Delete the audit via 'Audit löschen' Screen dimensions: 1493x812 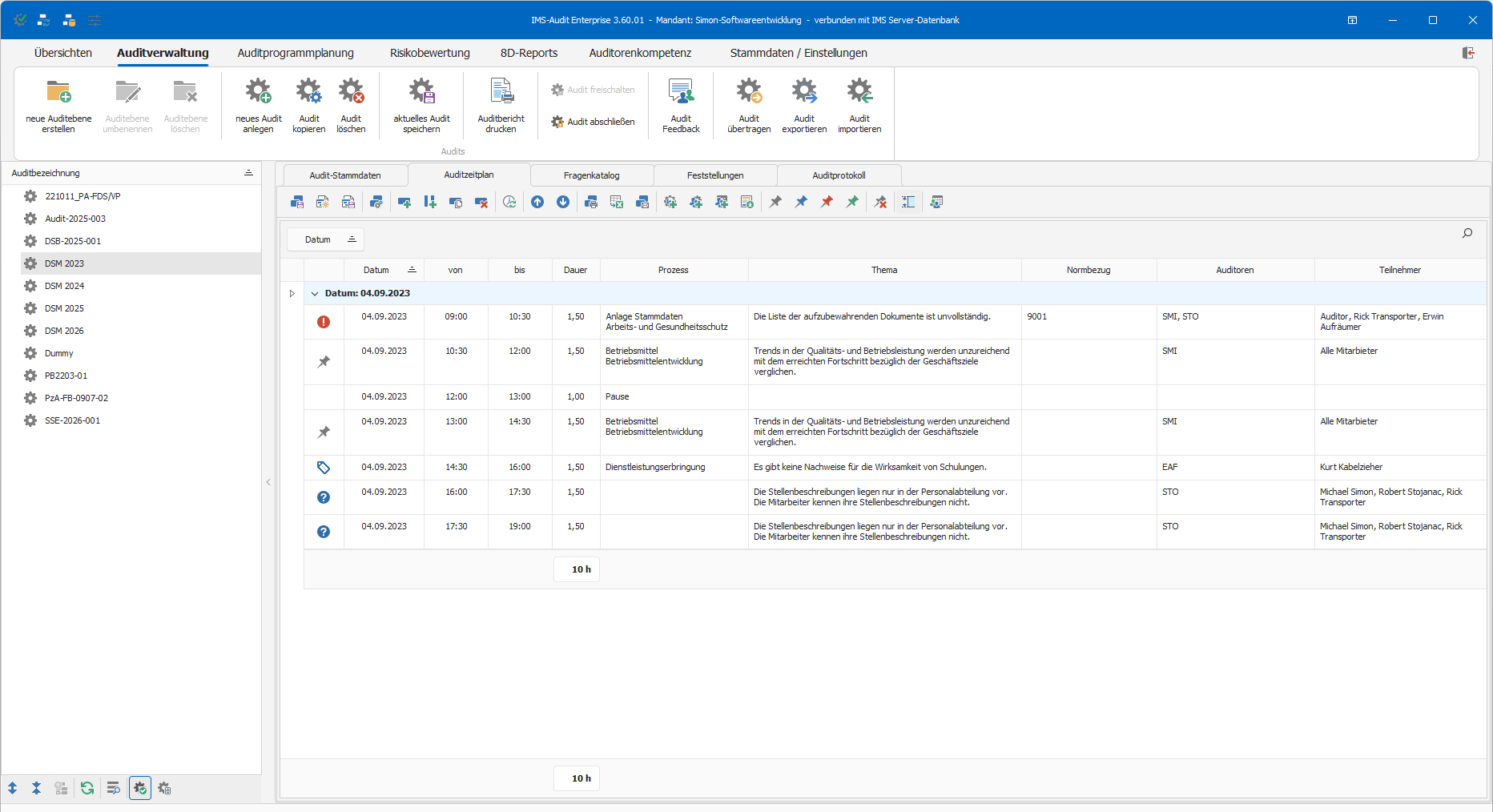(351, 107)
